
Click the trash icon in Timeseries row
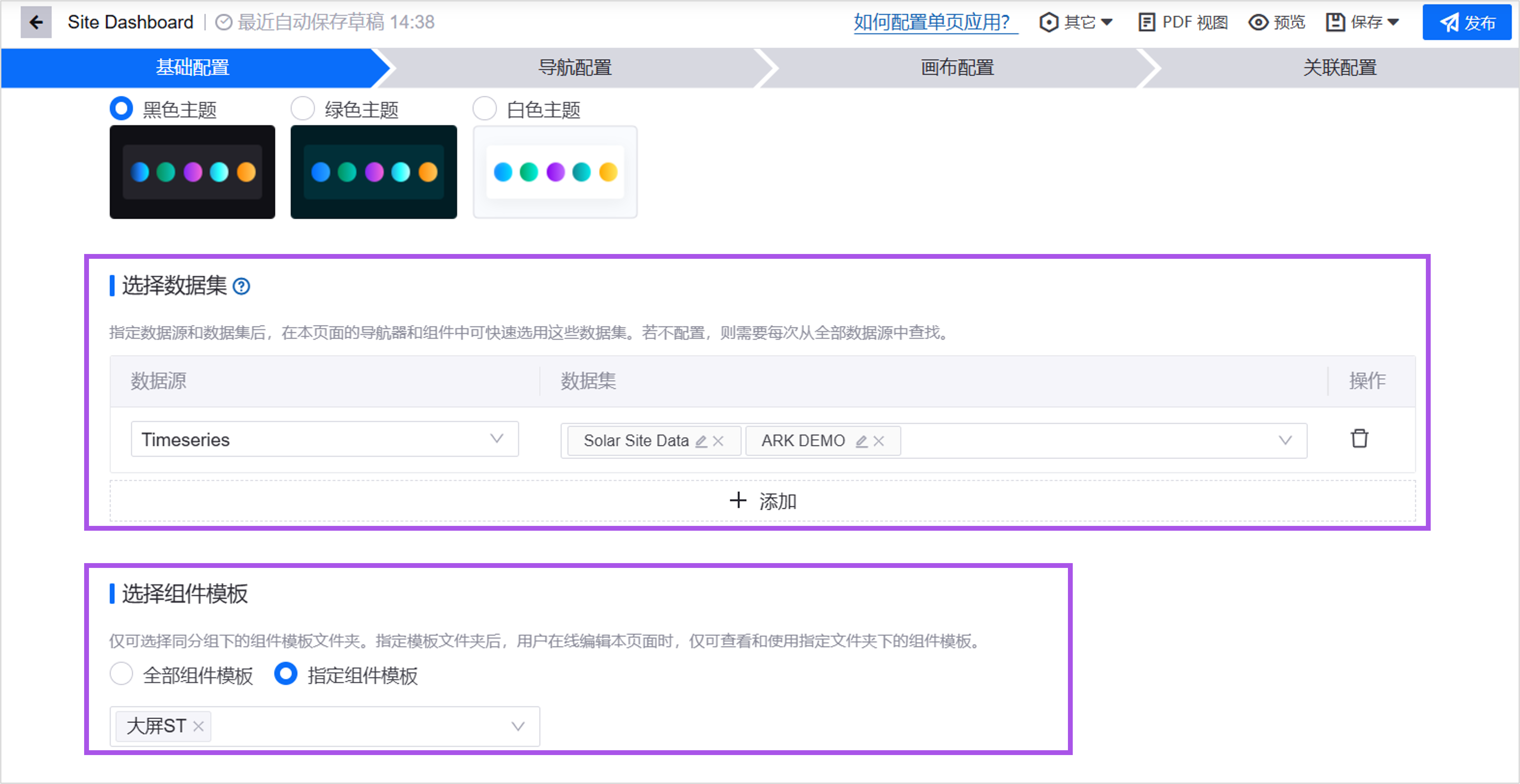pos(1359,438)
